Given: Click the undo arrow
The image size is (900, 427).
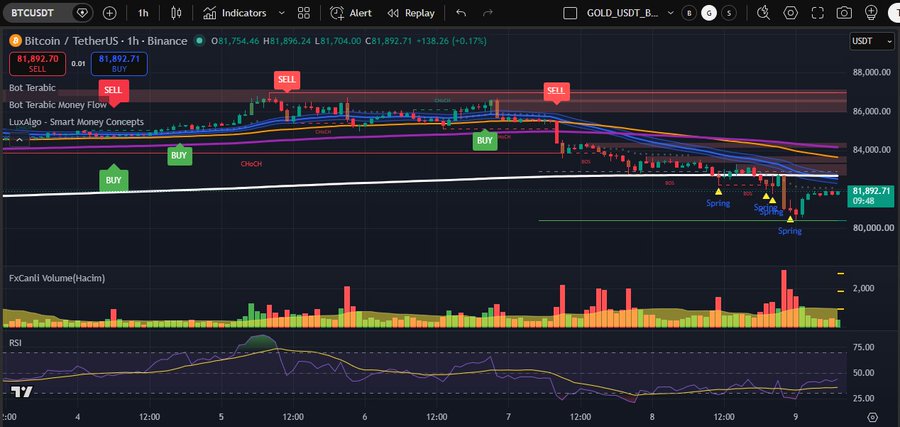Looking at the screenshot, I should [x=460, y=13].
